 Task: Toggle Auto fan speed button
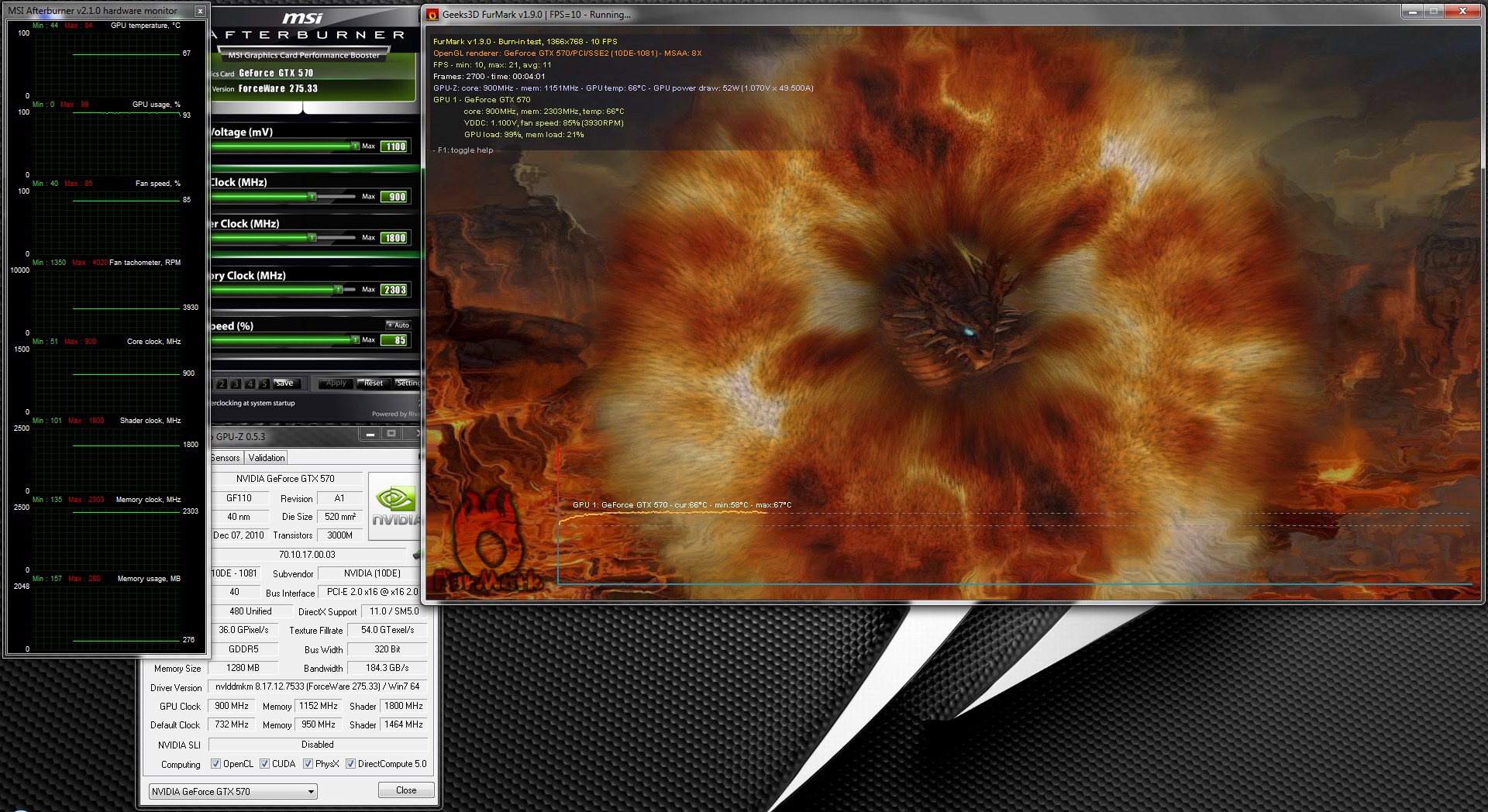tap(398, 325)
